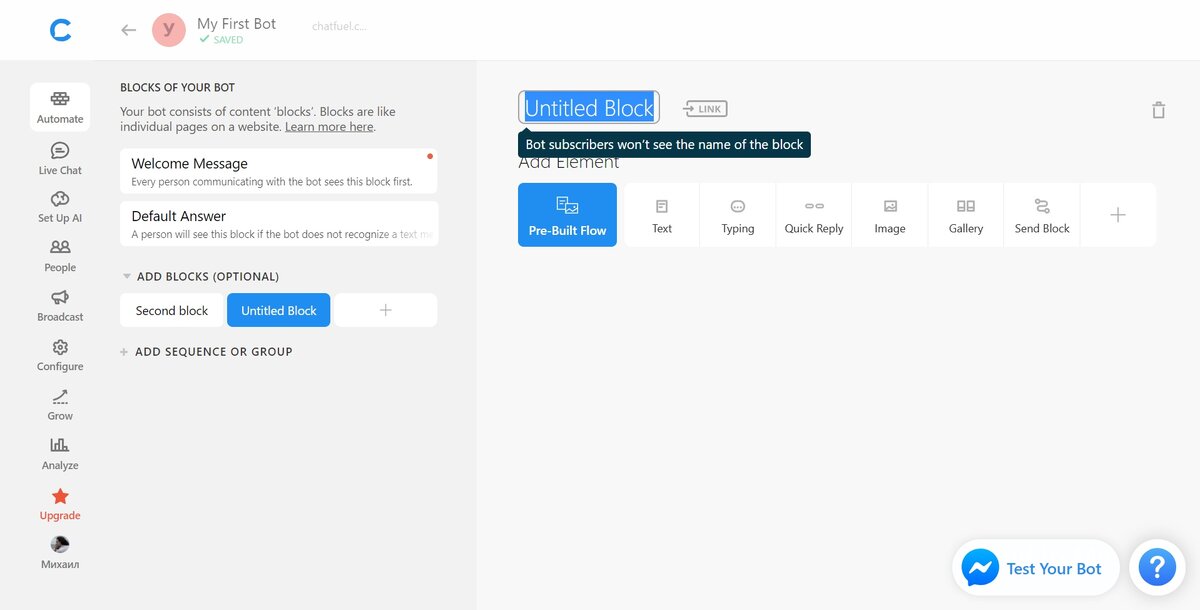Delete block using the trash icon

tap(1158, 110)
